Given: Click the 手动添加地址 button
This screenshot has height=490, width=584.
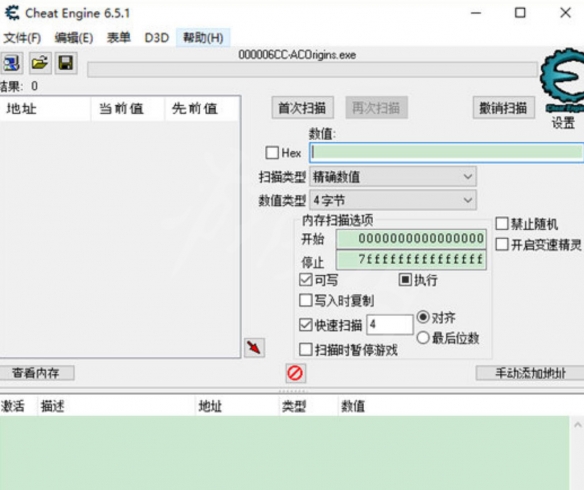Looking at the screenshot, I should click(x=530, y=373).
